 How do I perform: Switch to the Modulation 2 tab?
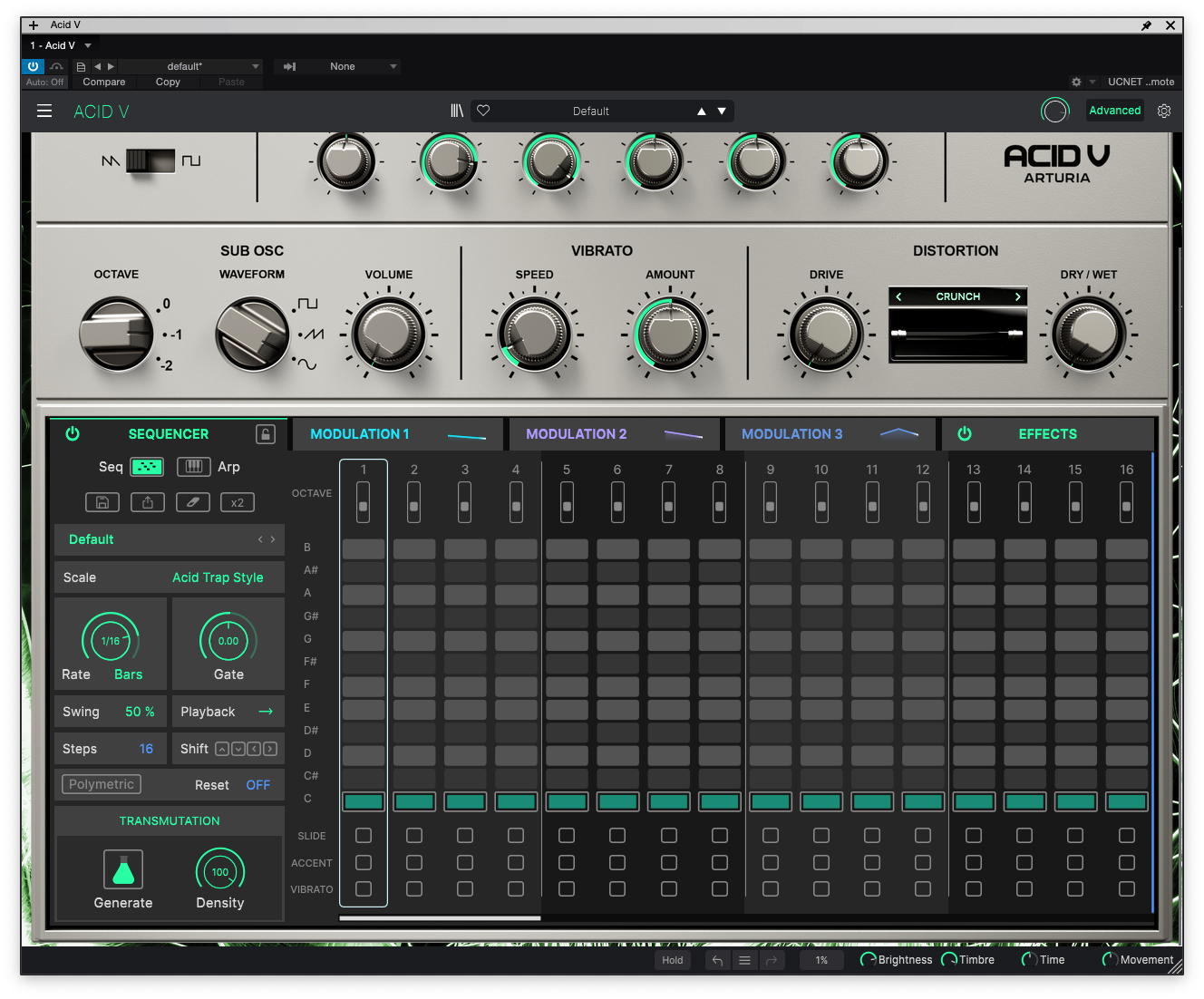(615, 434)
